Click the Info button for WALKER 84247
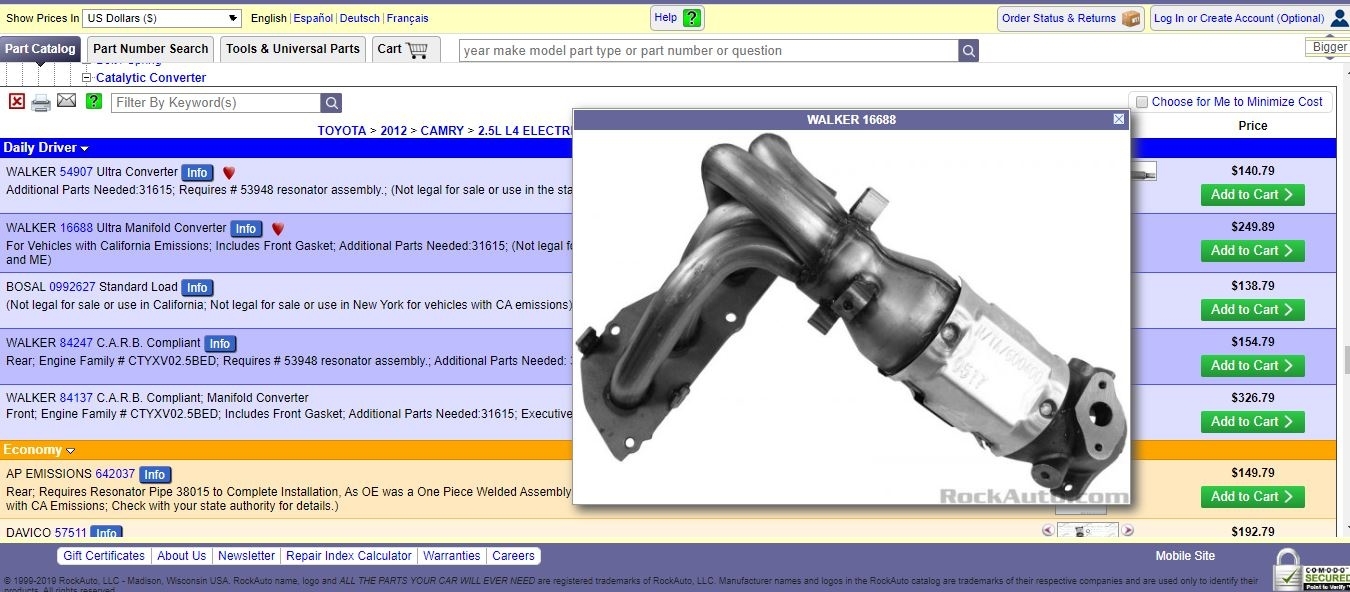1350x592 pixels. point(220,344)
